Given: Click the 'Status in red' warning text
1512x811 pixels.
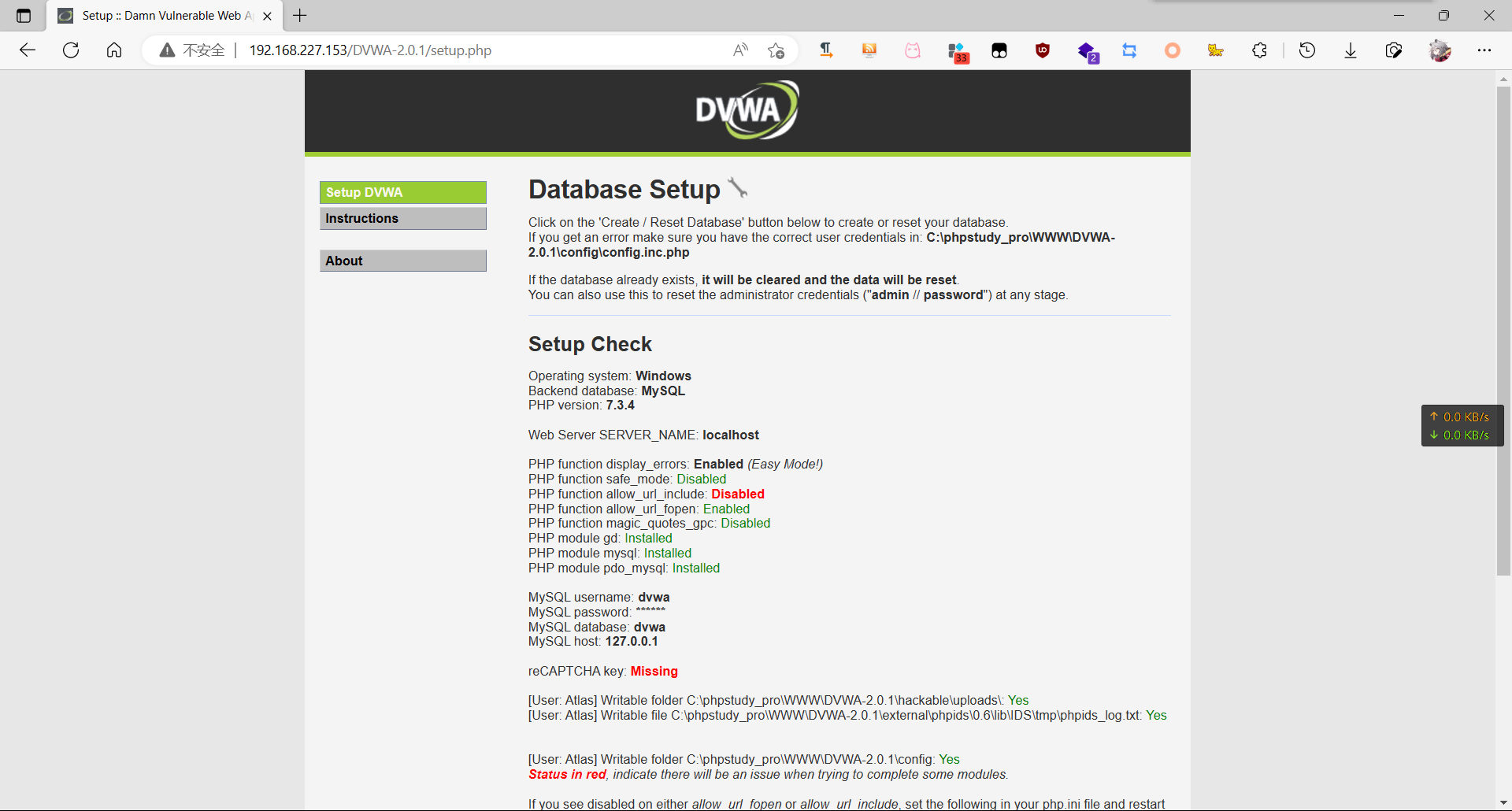Looking at the screenshot, I should (567, 775).
